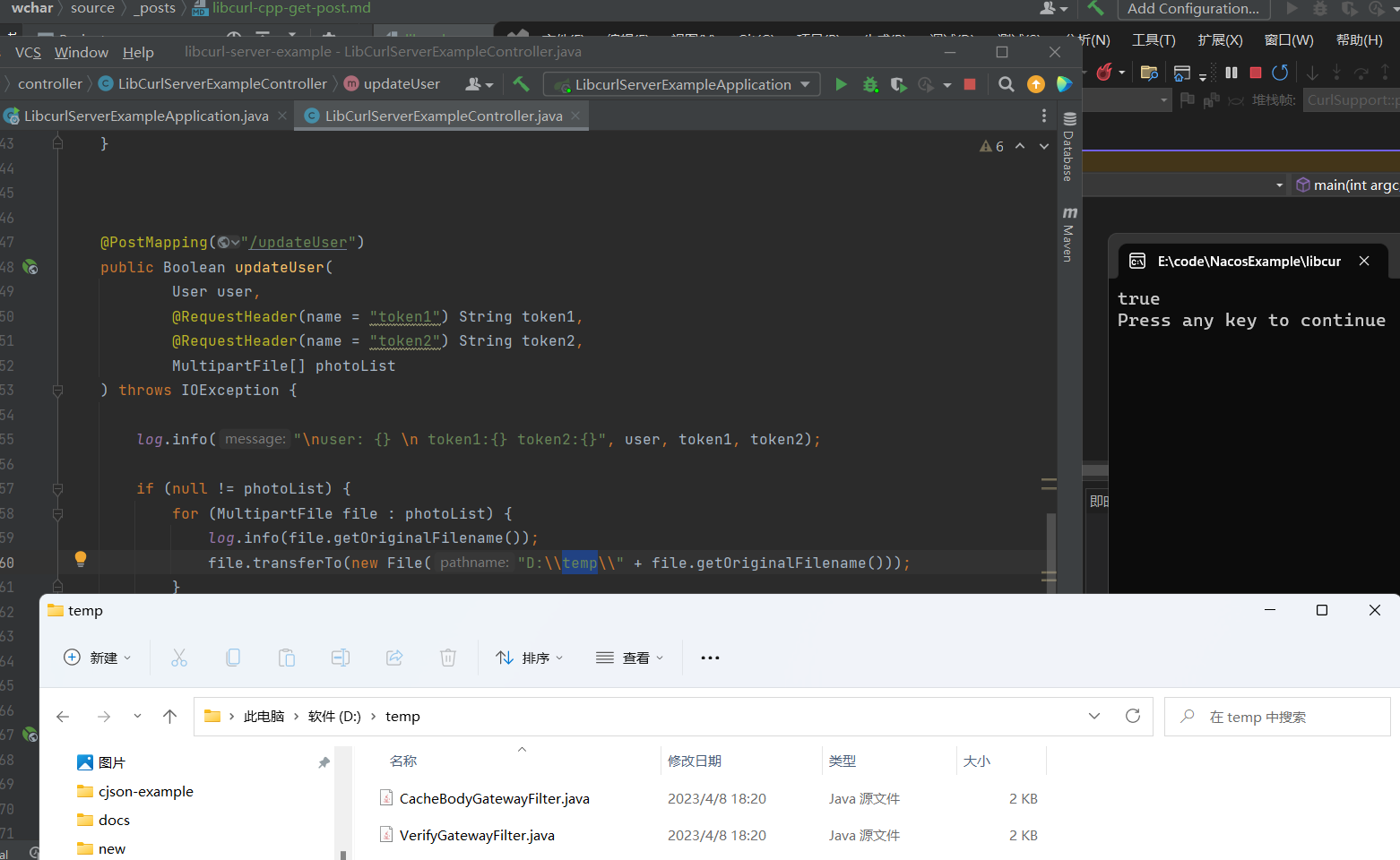Switch to LibcurlServerExampleApplication.java tab

145,116
